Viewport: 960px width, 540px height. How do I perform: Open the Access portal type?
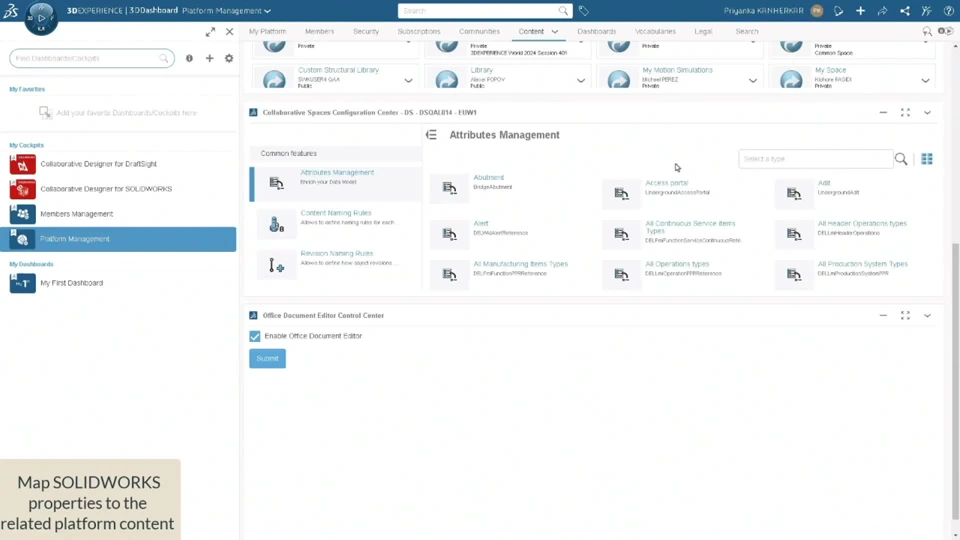[x=666, y=183]
